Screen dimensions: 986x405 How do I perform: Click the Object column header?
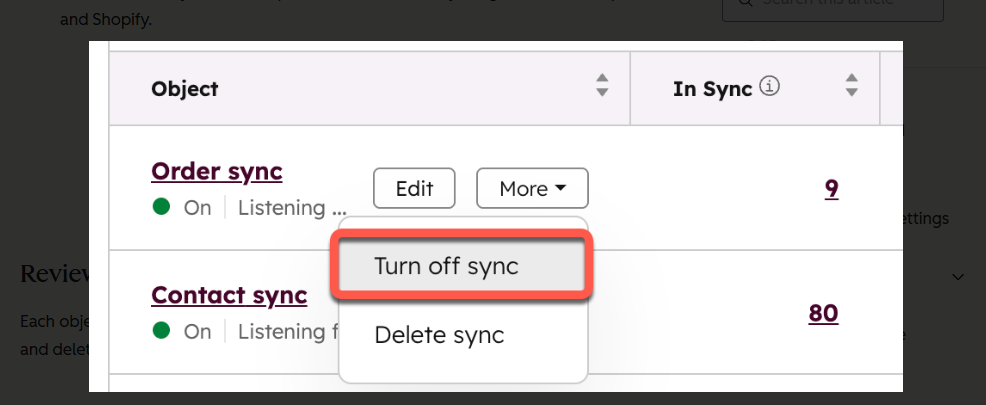(x=184, y=89)
